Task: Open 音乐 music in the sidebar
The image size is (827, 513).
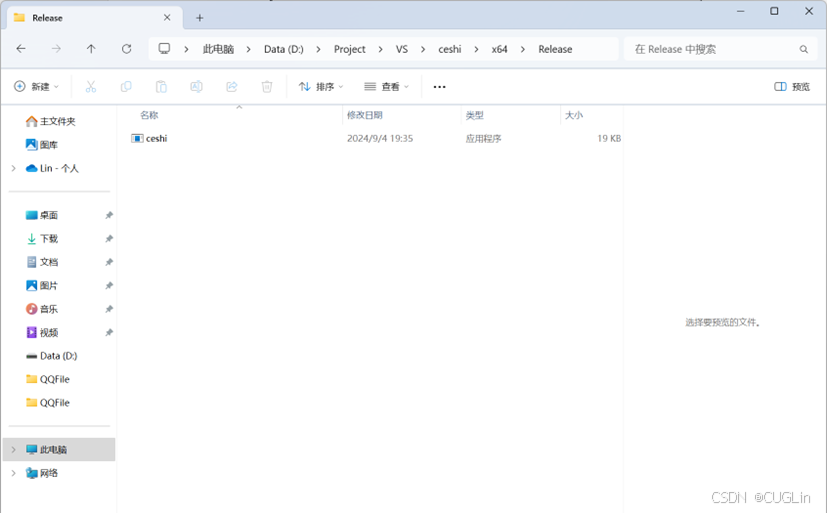Action: [42, 309]
